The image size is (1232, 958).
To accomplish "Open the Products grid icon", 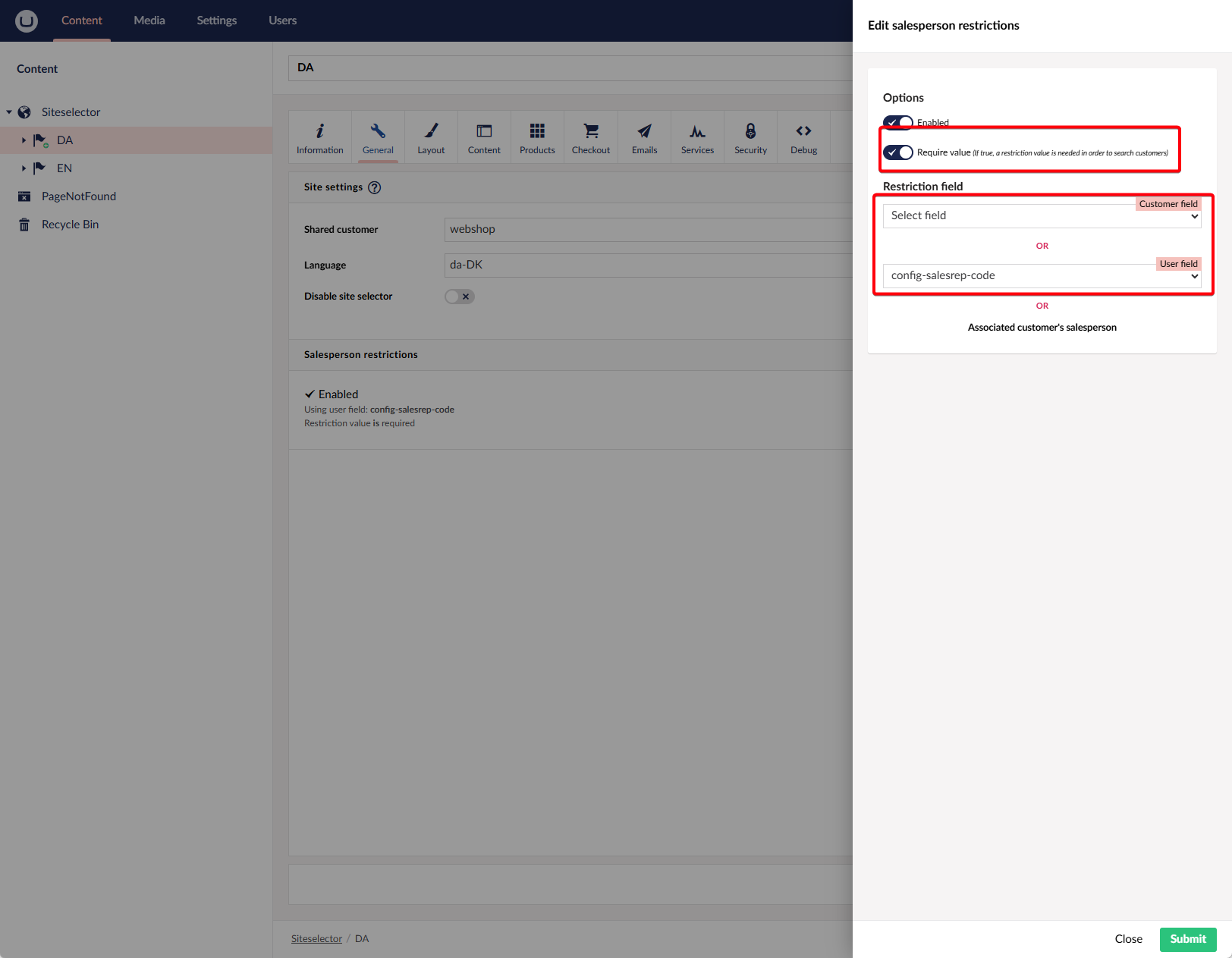I will [537, 131].
